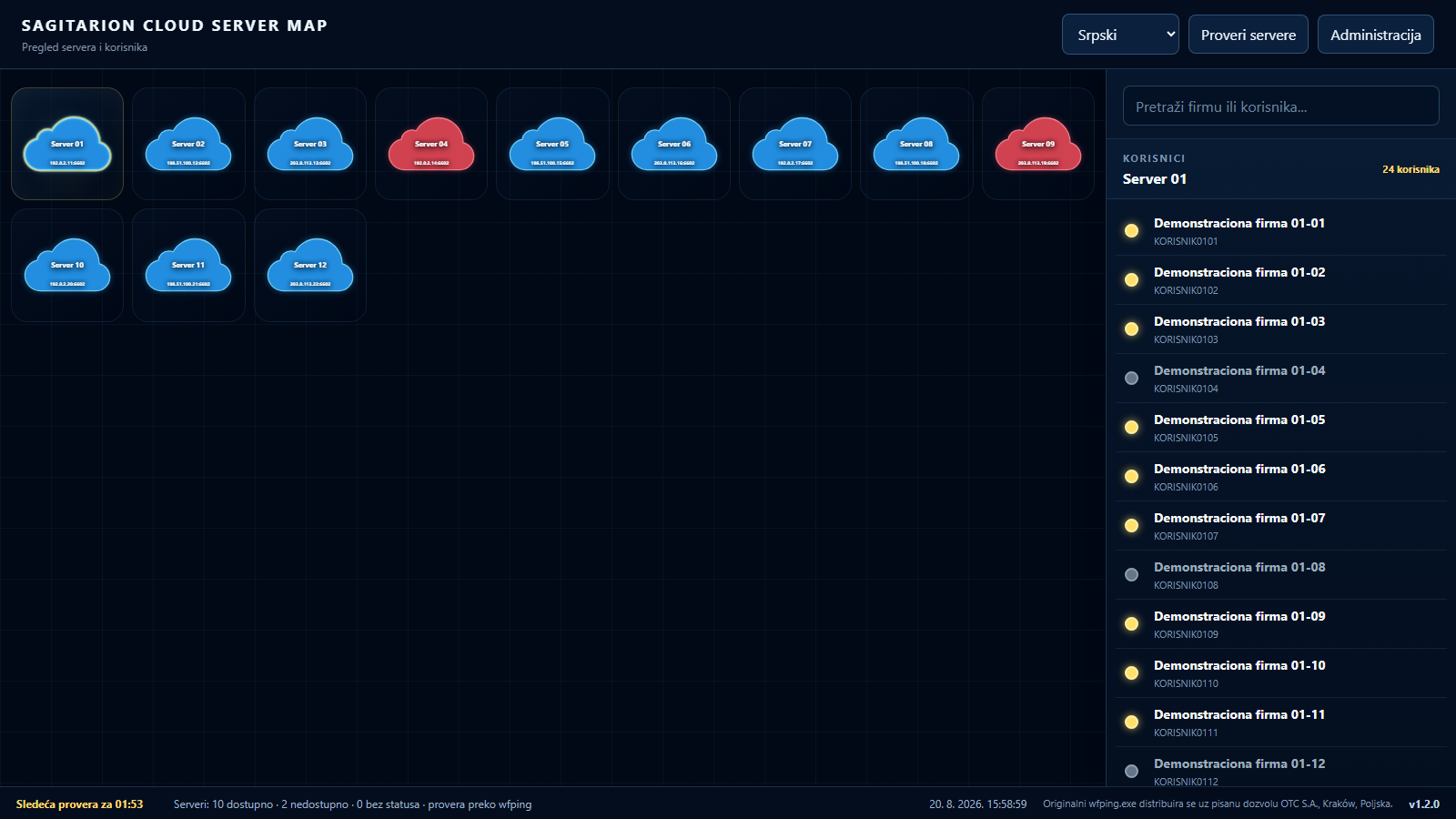Click the 24 korisnika count label
Image resolution: width=1456 pixels, height=819 pixels.
click(x=1410, y=169)
